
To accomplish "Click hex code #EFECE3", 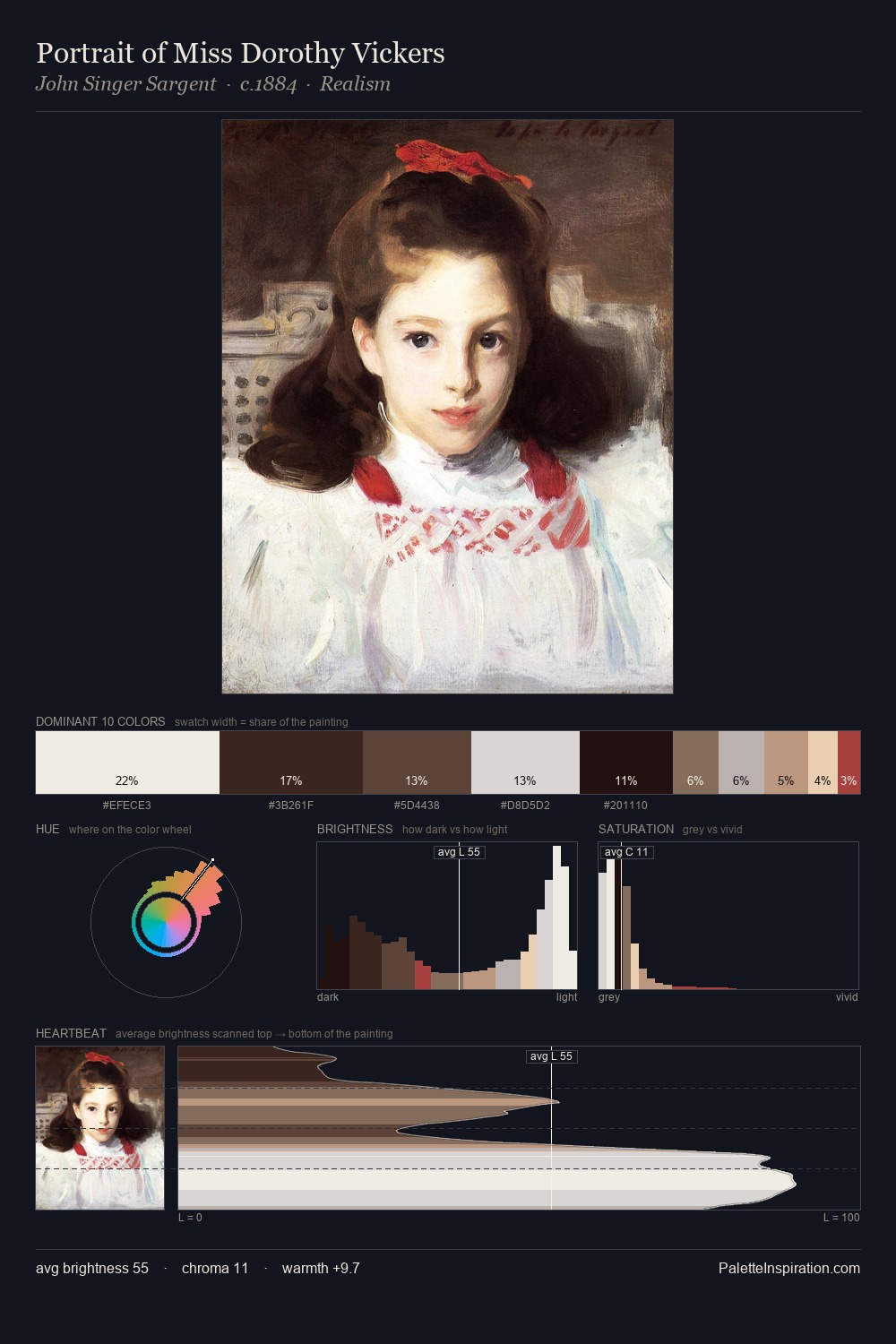I will pos(127,806).
